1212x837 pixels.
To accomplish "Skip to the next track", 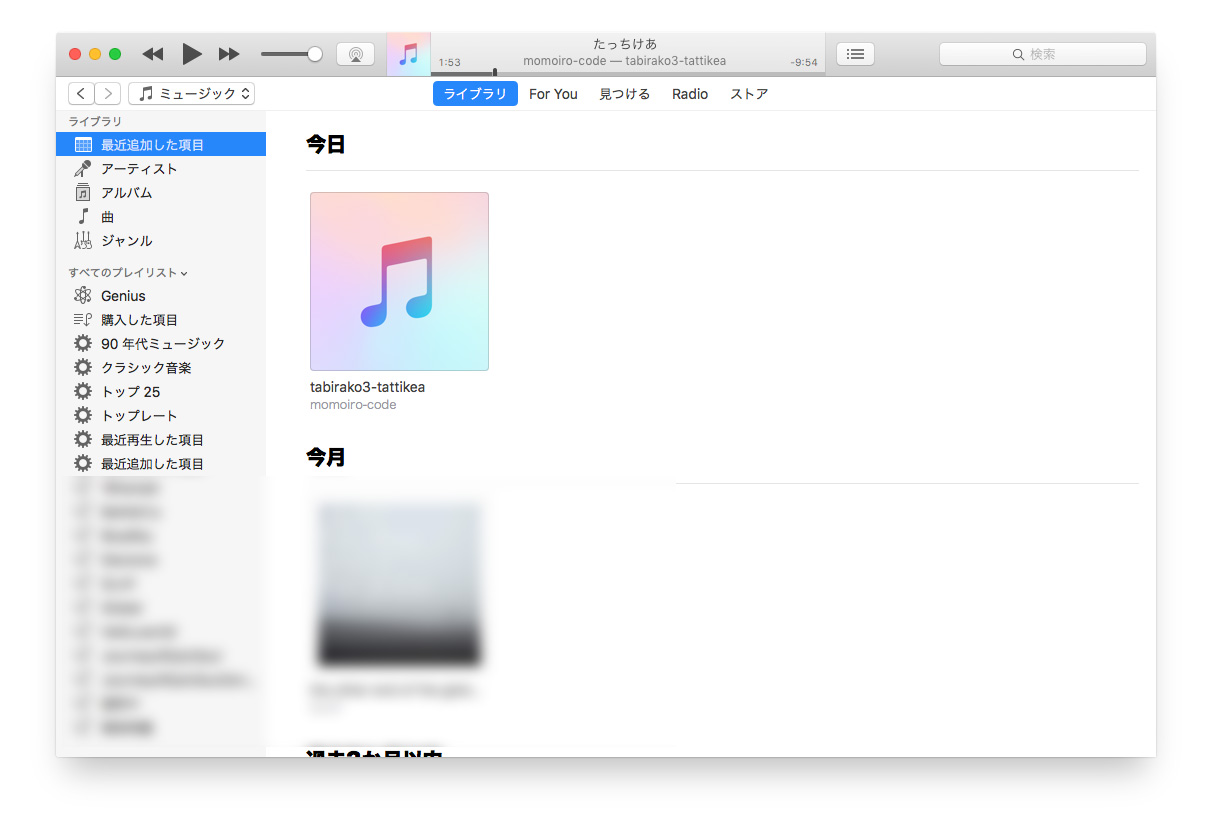I will click(229, 54).
